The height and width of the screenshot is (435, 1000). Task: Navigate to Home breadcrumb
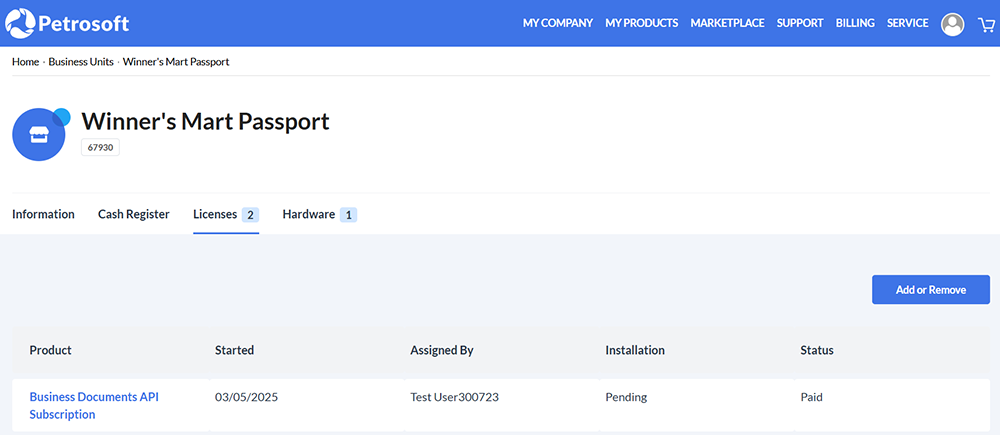pos(26,62)
